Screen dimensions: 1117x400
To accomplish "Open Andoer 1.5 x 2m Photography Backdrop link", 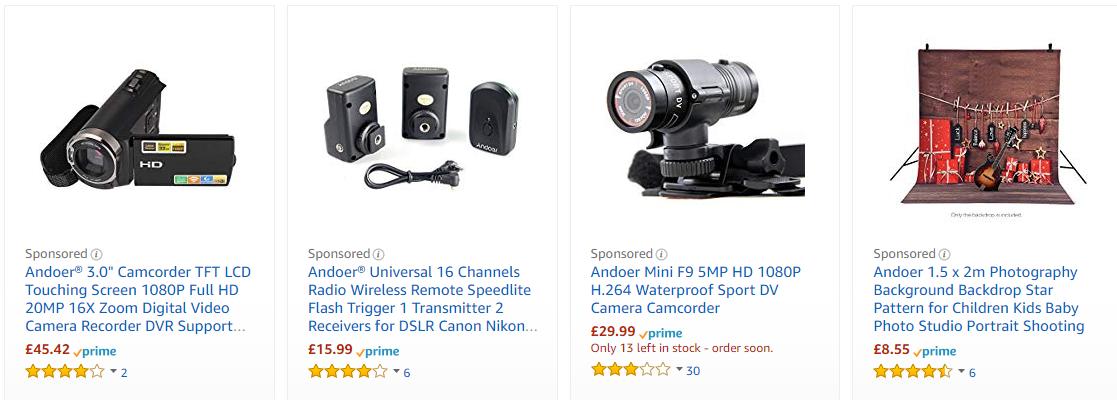I will [x=979, y=299].
